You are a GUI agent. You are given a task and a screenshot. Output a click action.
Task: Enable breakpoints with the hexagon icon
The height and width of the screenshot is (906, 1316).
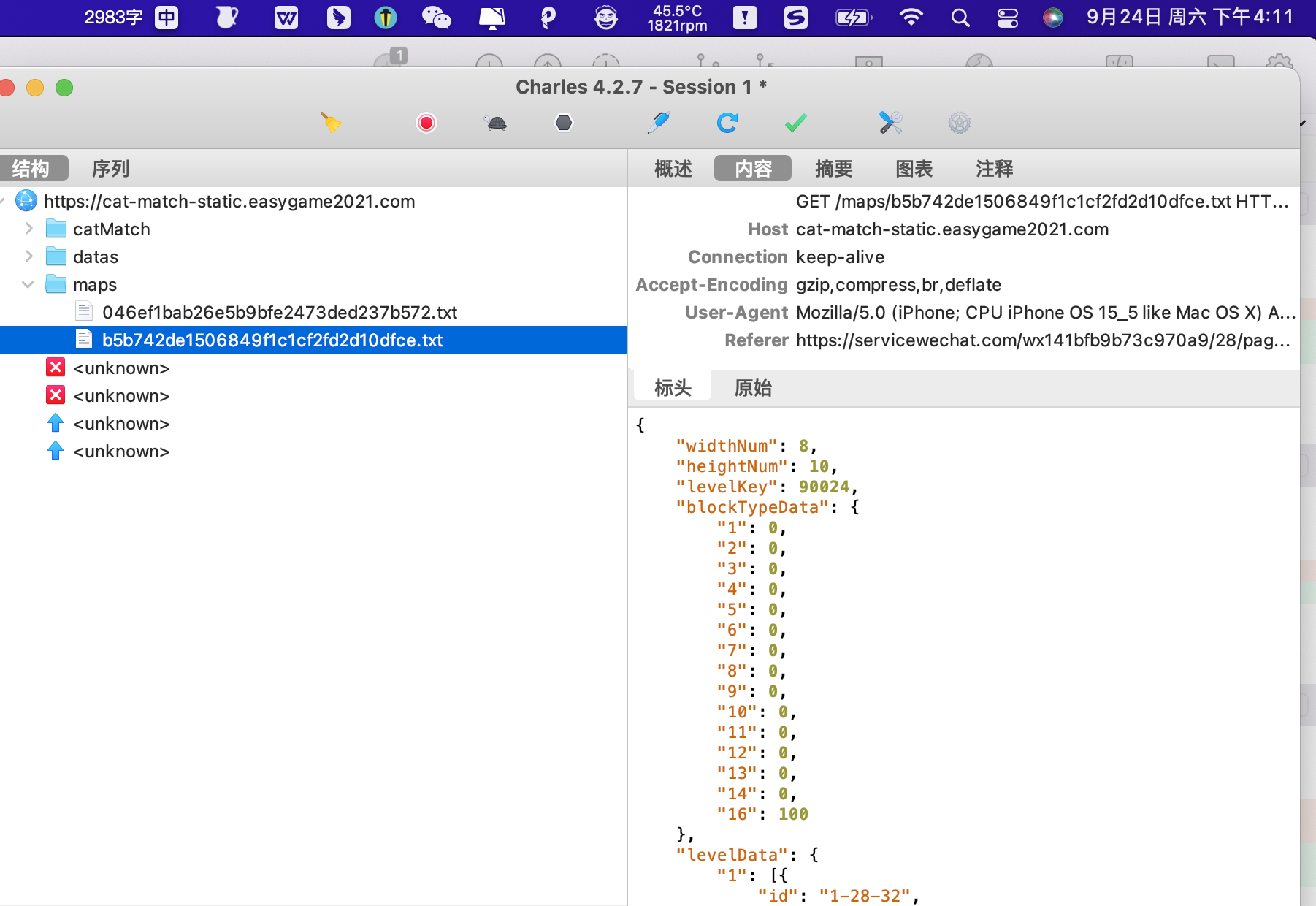click(564, 123)
